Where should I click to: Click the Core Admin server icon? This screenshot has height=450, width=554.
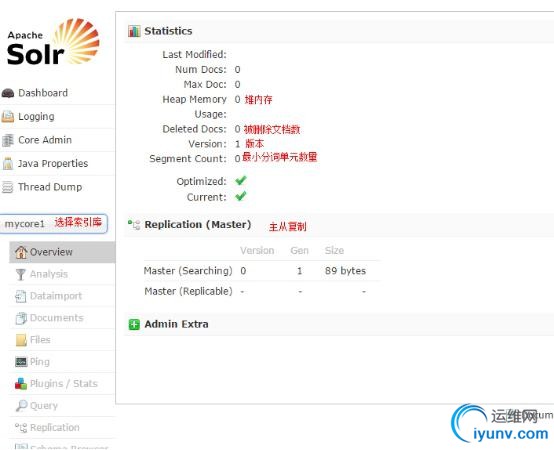(x=8, y=140)
